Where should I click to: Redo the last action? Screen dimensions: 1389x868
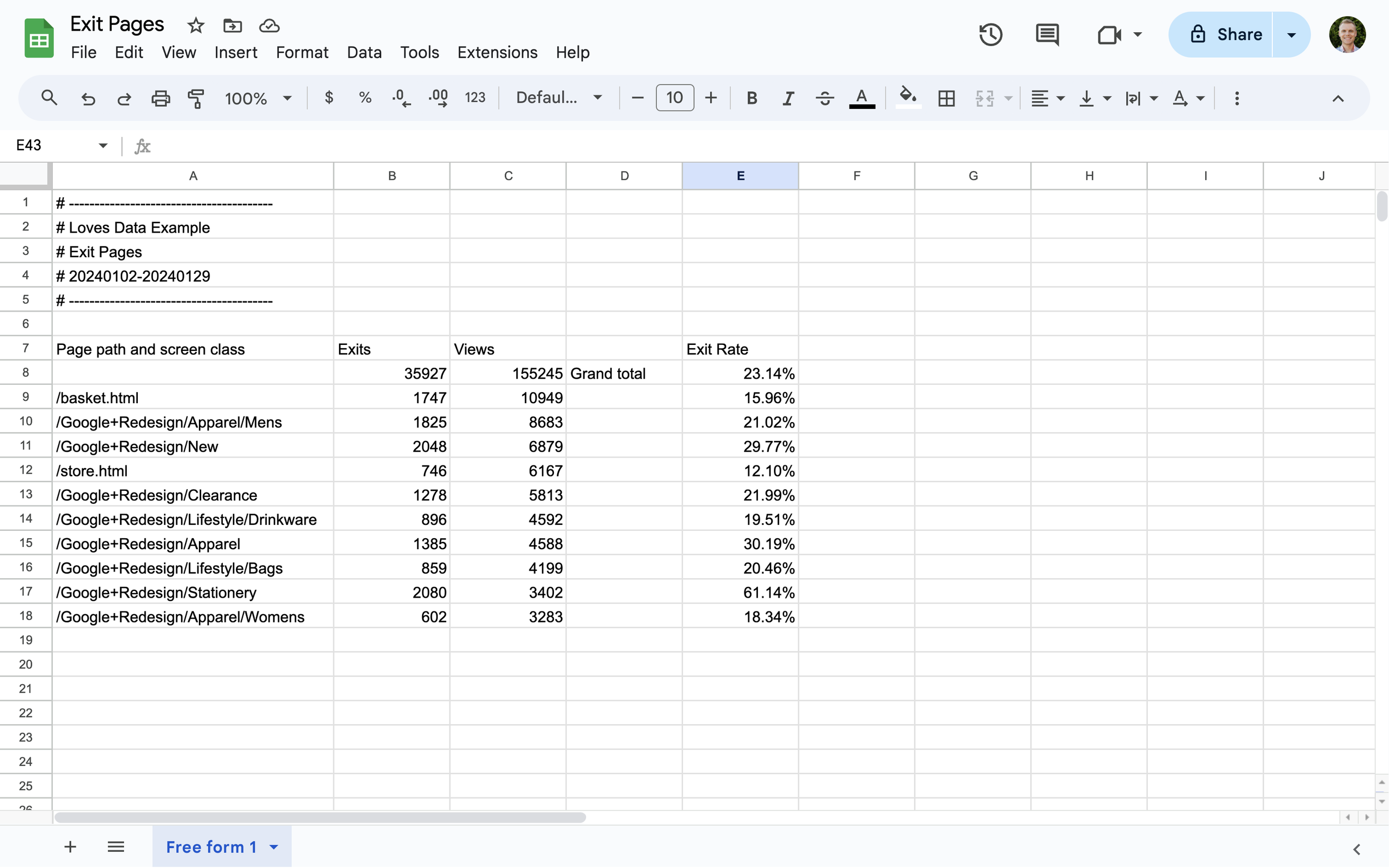click(x=124, y=98)
